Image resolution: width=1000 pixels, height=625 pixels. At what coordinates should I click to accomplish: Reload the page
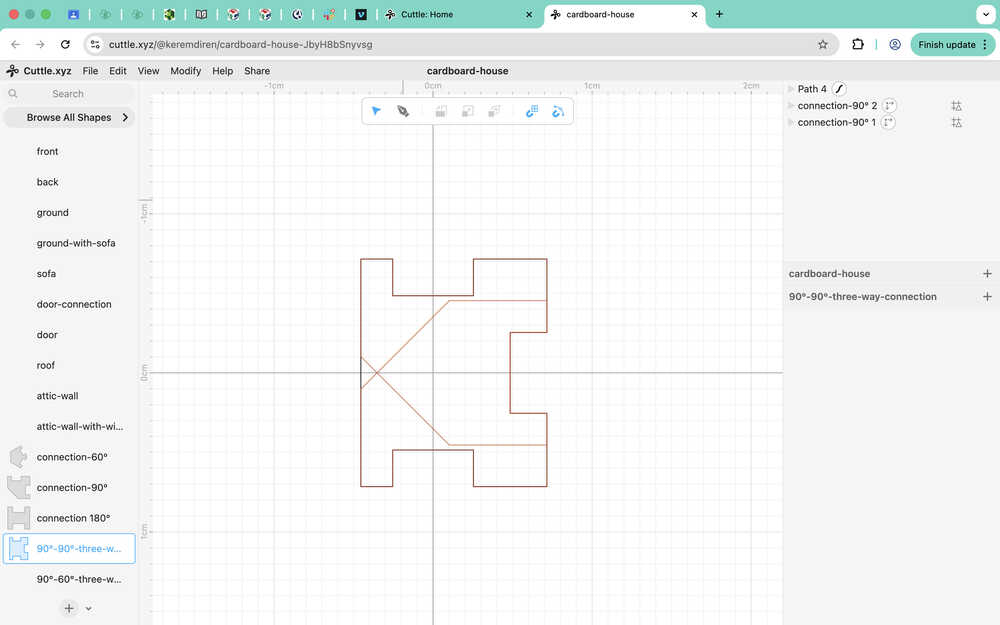click(65, 45)
